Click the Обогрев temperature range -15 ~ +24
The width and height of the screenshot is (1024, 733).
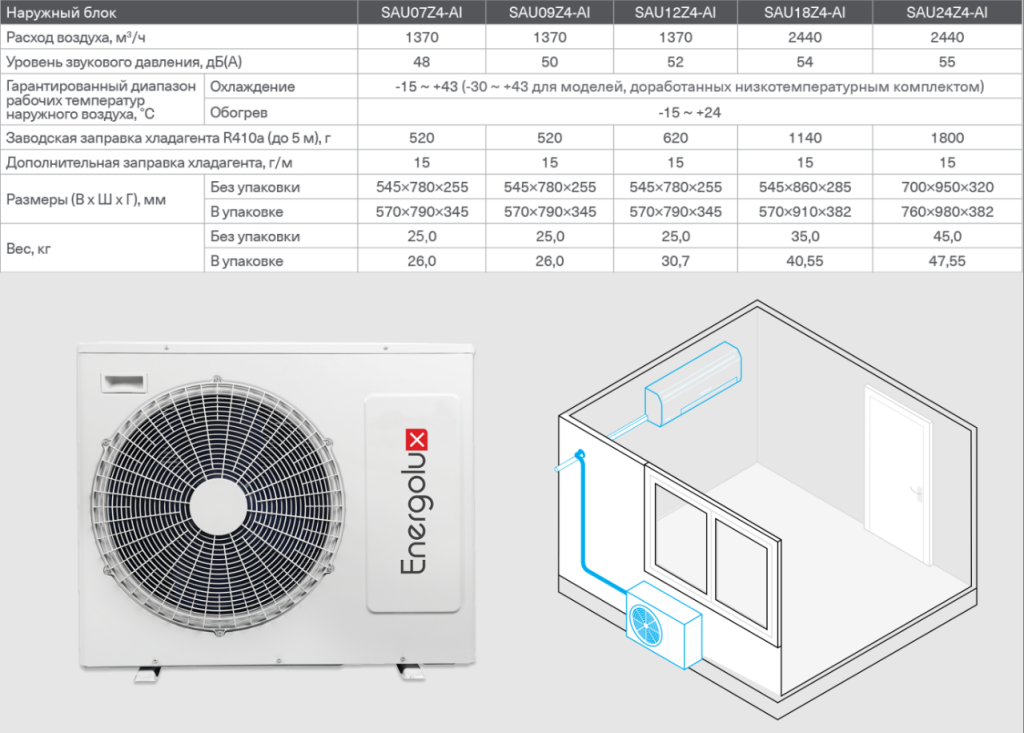[690, 112]
